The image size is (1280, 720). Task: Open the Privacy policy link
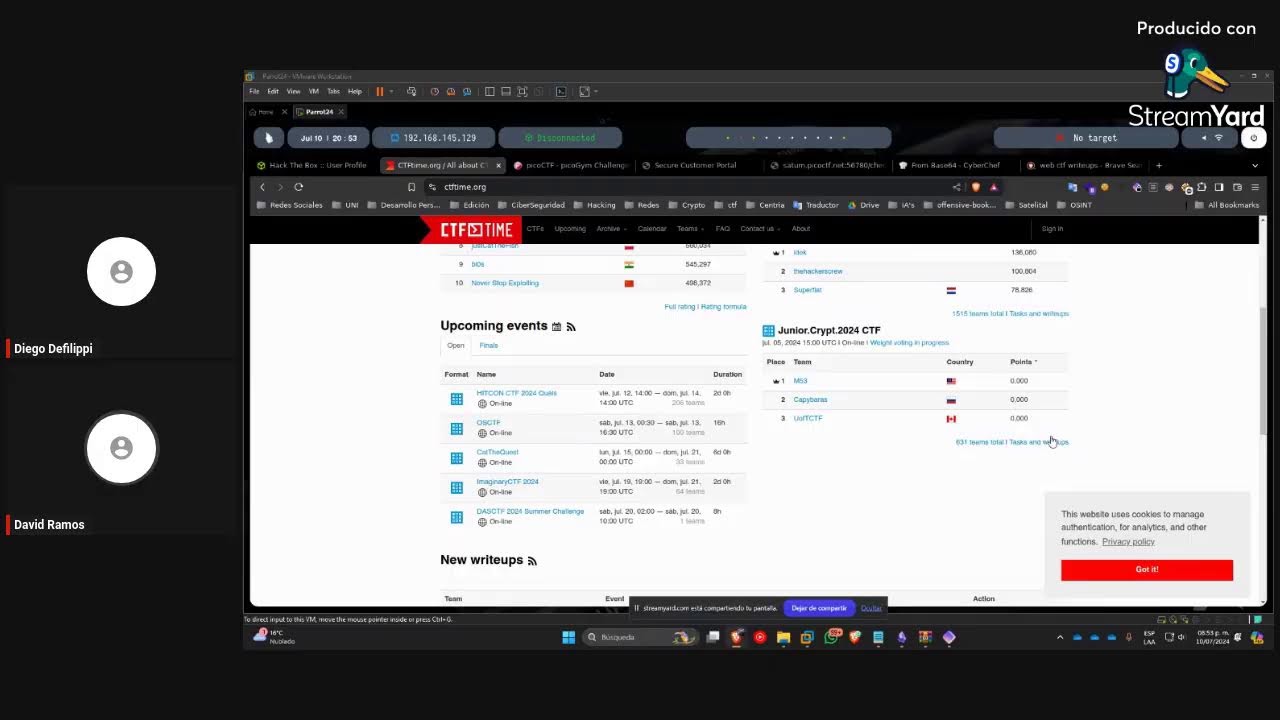(1128, 541)
